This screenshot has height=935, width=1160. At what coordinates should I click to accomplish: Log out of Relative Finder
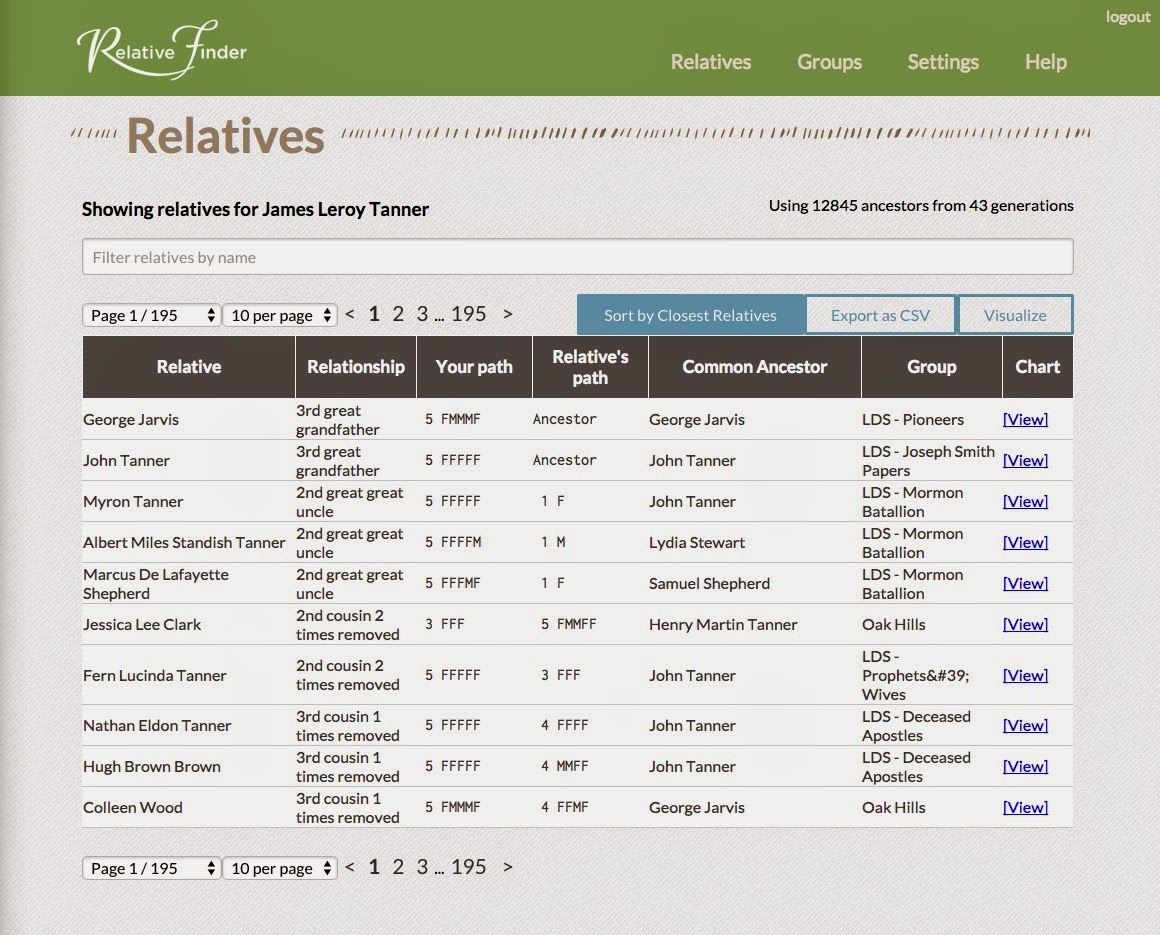(x=1127, y=16)
